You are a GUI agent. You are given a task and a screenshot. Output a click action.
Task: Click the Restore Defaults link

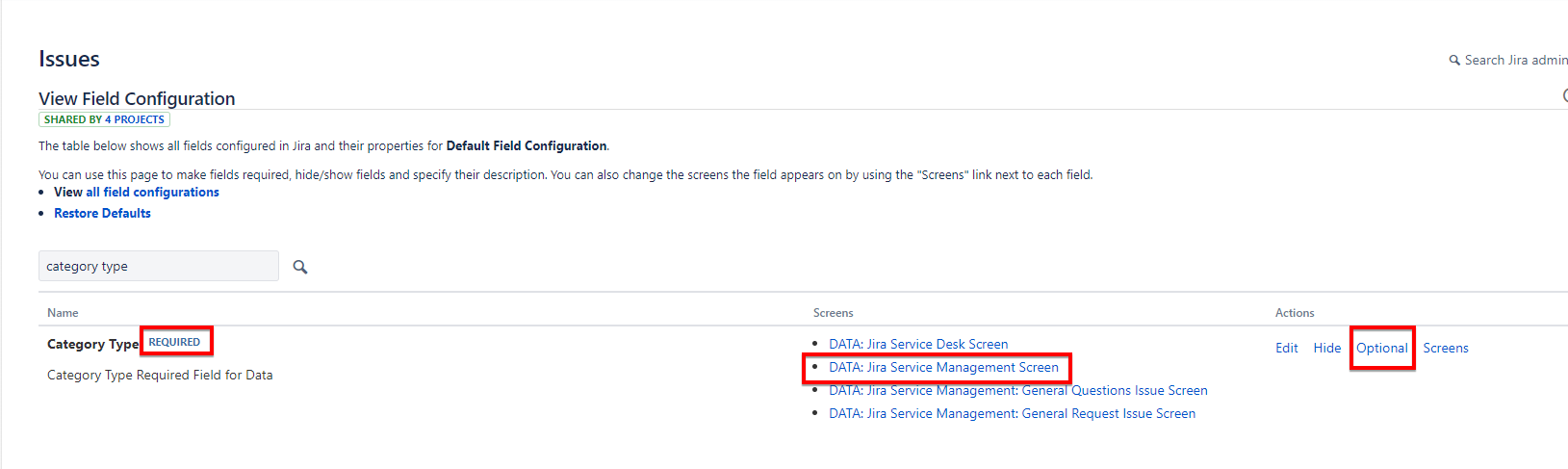pos(102,214)
